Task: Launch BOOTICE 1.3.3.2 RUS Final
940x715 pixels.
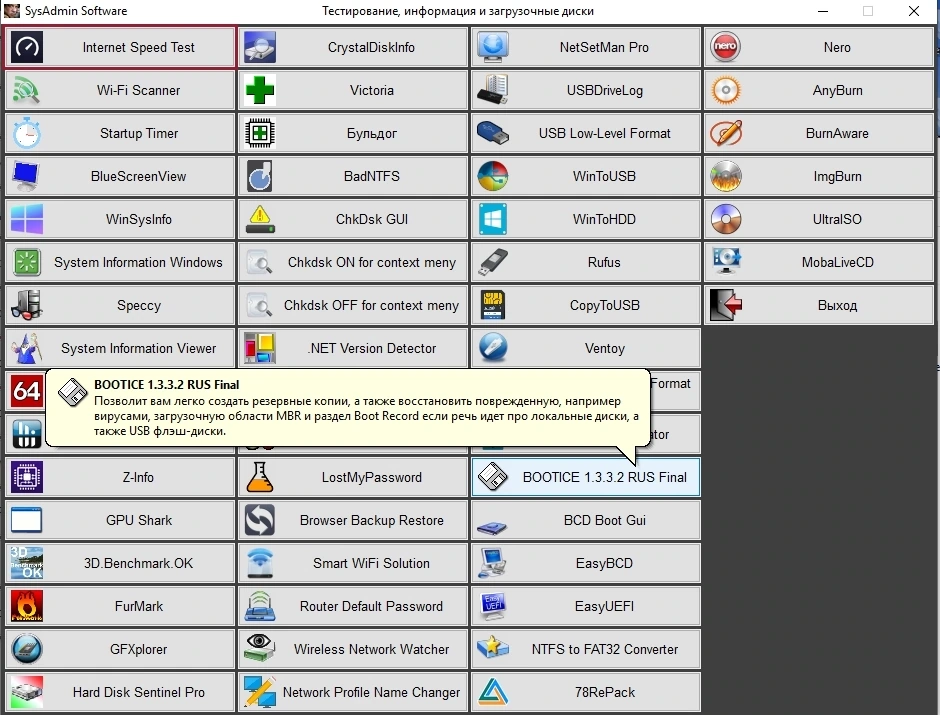Action: coord(586,477)
